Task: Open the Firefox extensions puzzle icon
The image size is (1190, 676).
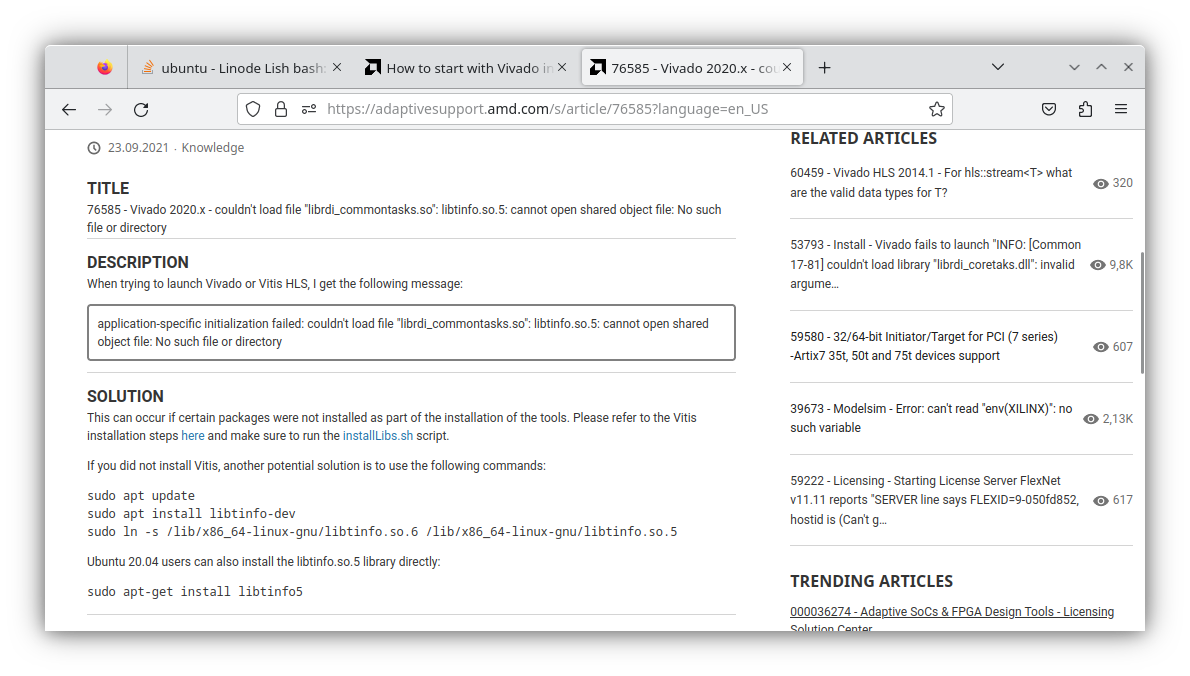Action: pos(1085,108)
